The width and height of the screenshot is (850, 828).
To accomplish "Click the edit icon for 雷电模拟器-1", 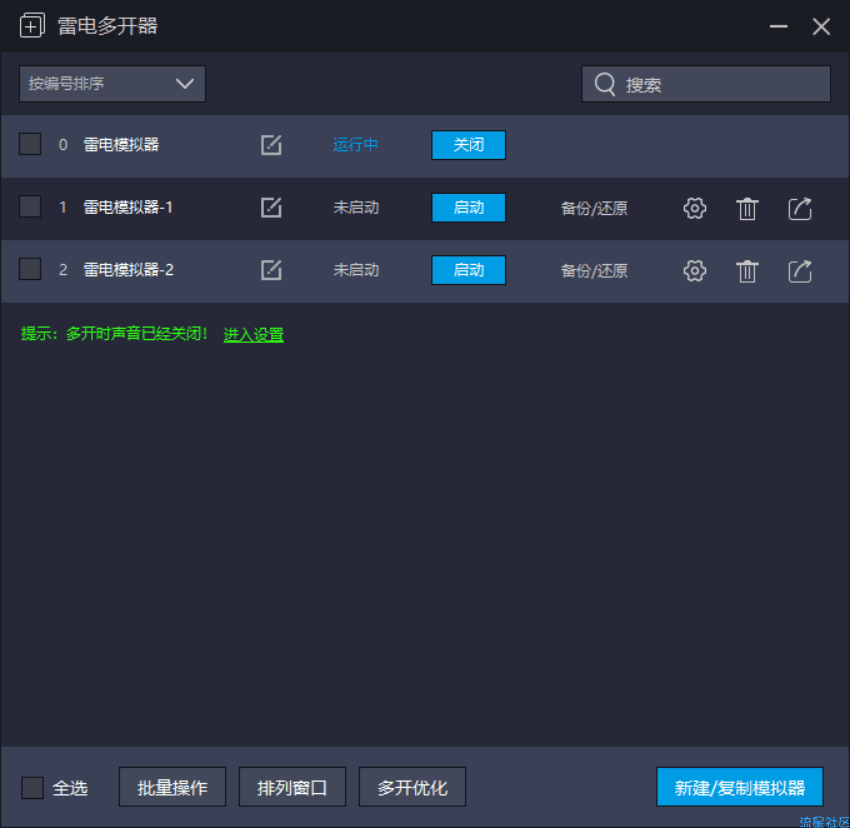I will [x=271, y=207].
